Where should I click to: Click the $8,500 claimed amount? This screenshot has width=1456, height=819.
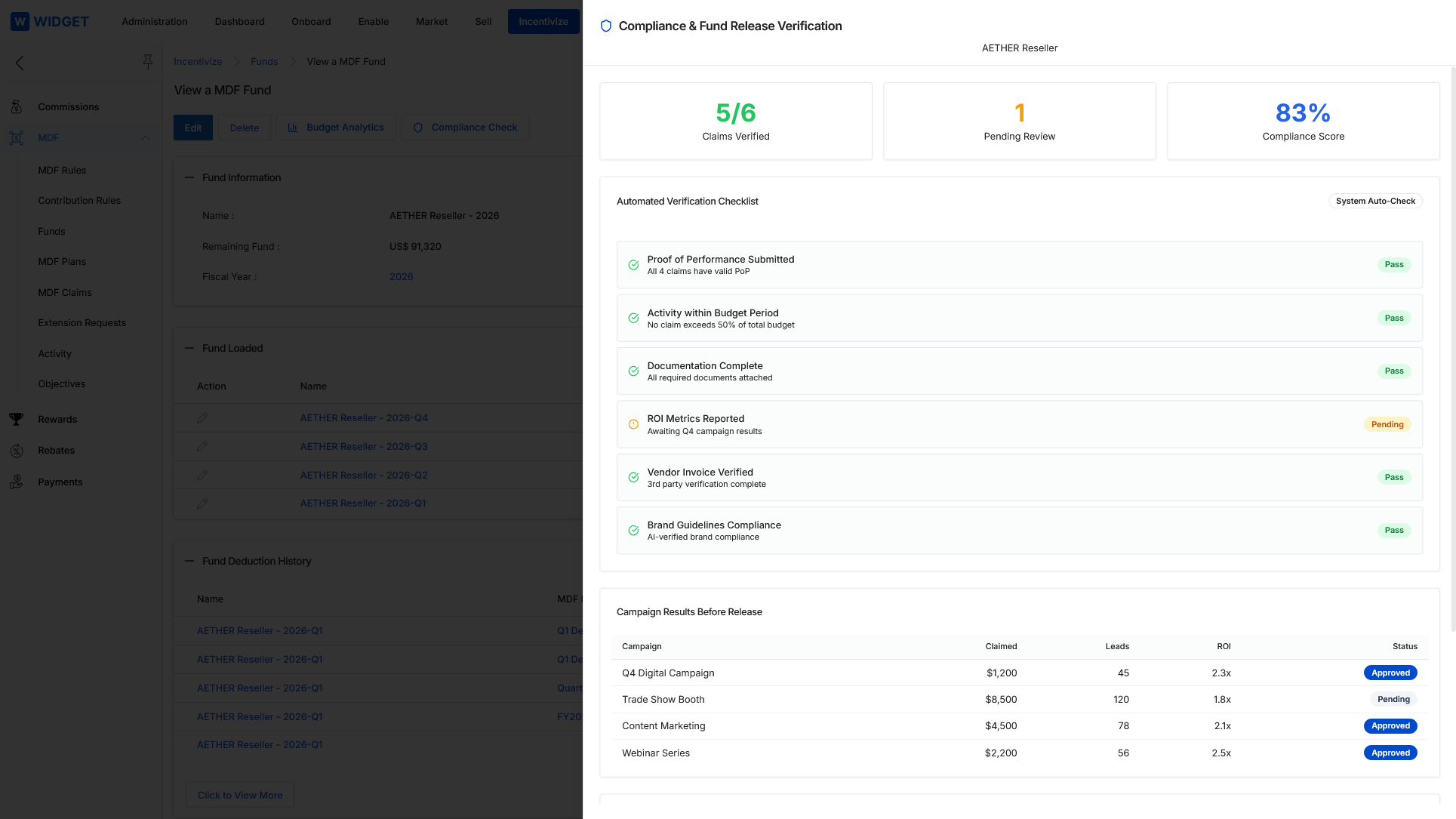pyautogui.click(x=1001, y=700)
